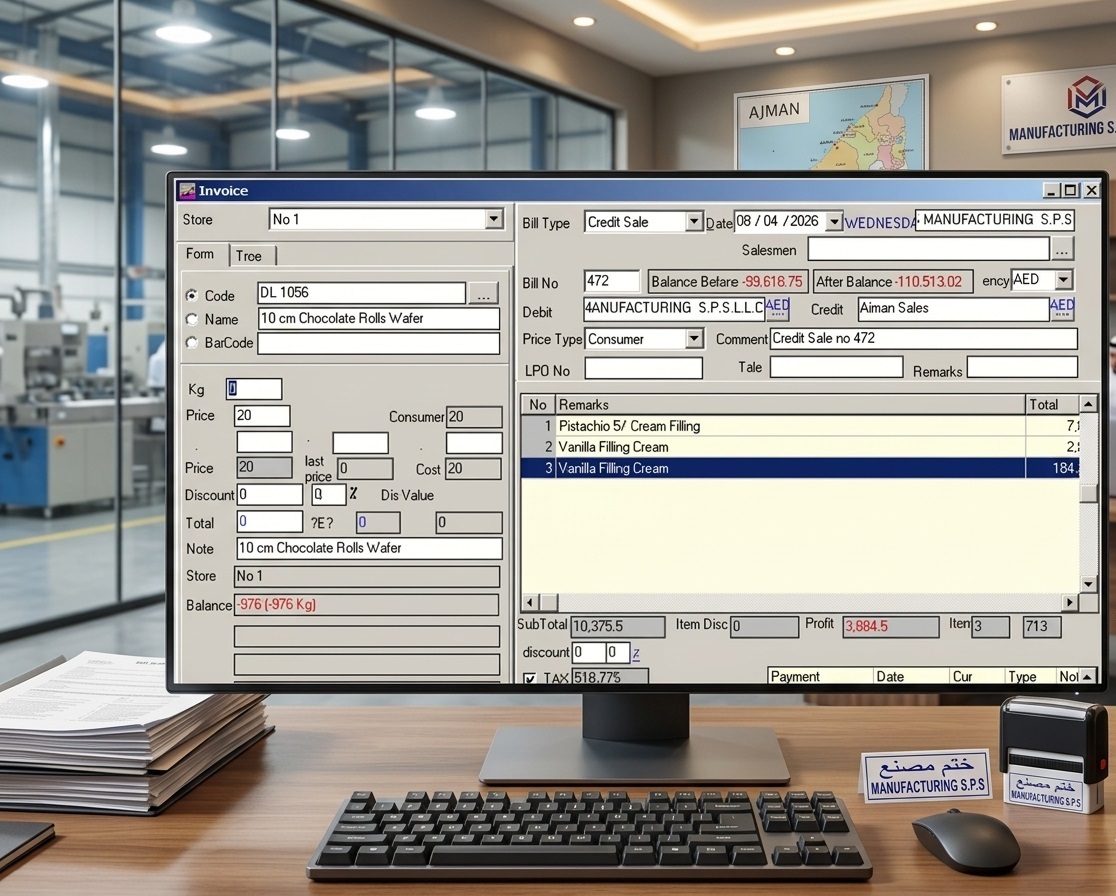Switch to the Tree tab

point(248,255)
